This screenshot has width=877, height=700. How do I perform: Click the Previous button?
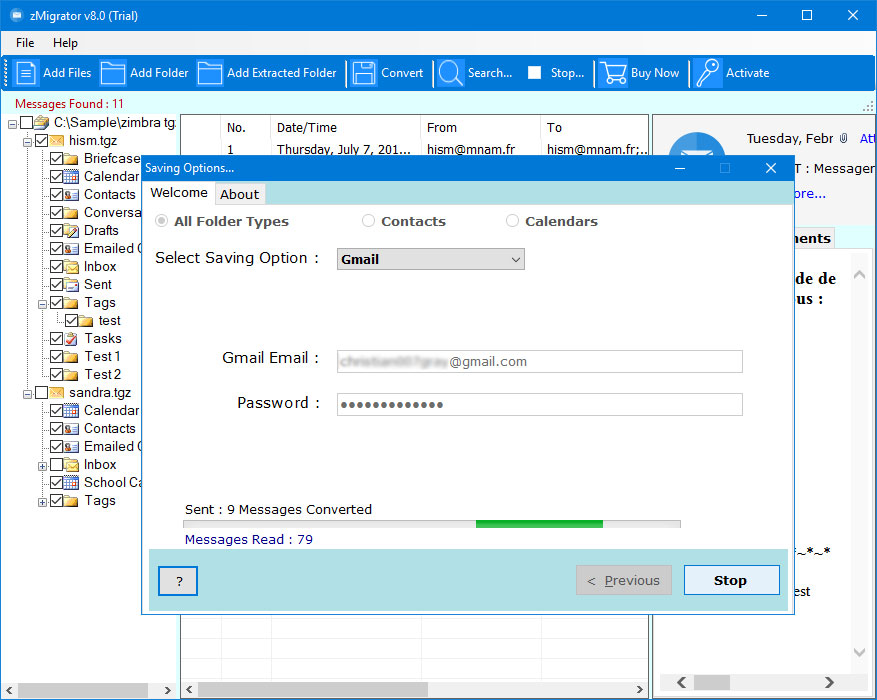[624, 580]
